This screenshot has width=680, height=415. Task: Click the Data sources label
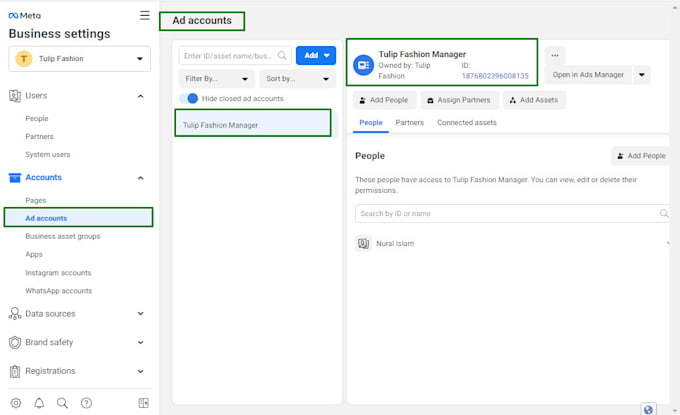[50, 314]
